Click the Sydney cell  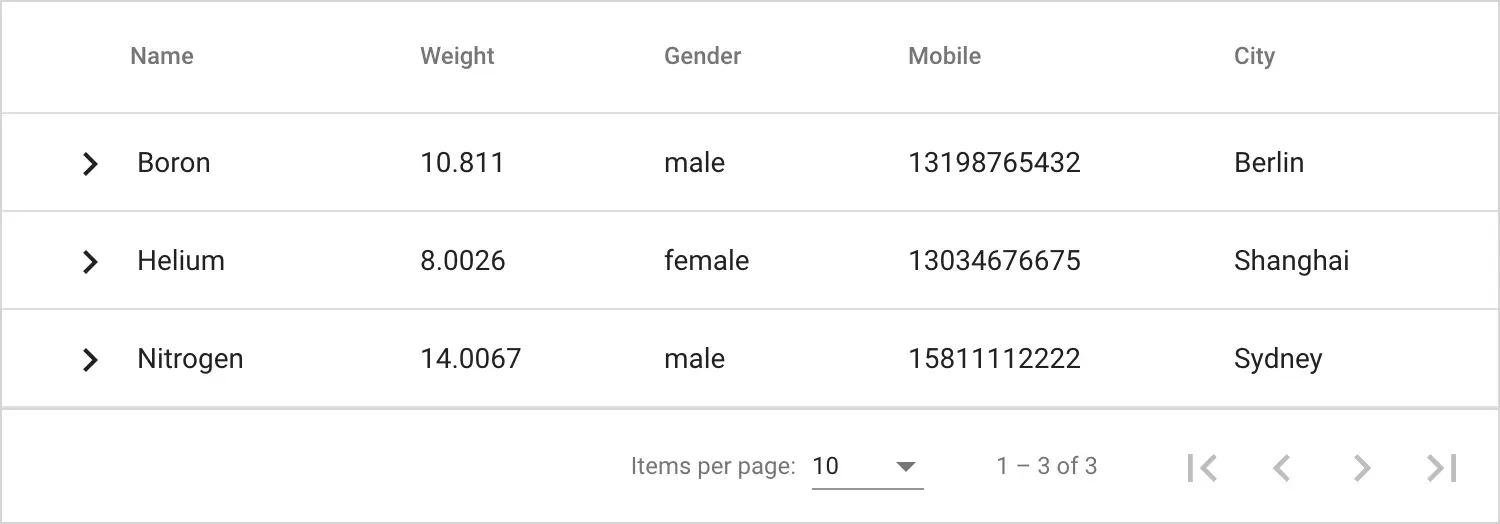click(x=1278, y=359)
